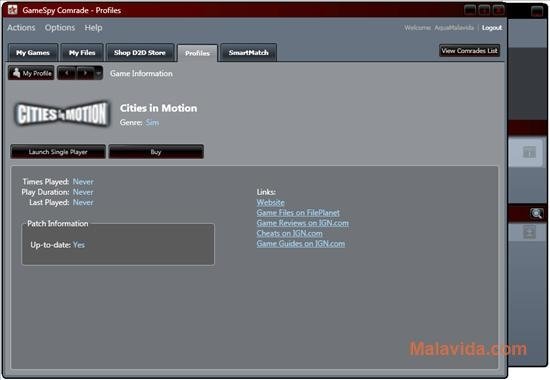Click the View Comrades List button

469,51
